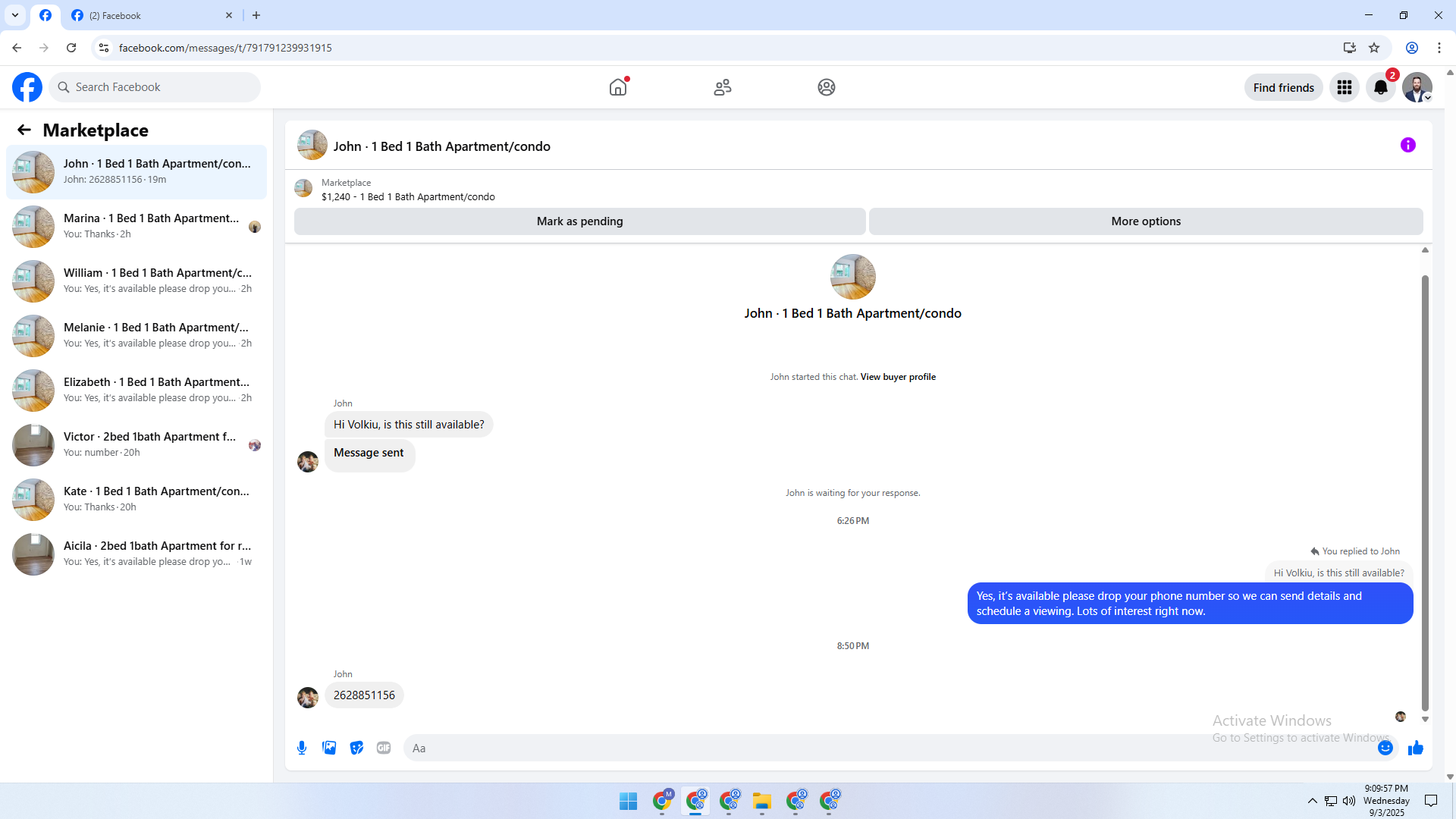
Task: Open William's apartment conversation
Action: click(136, 281)
